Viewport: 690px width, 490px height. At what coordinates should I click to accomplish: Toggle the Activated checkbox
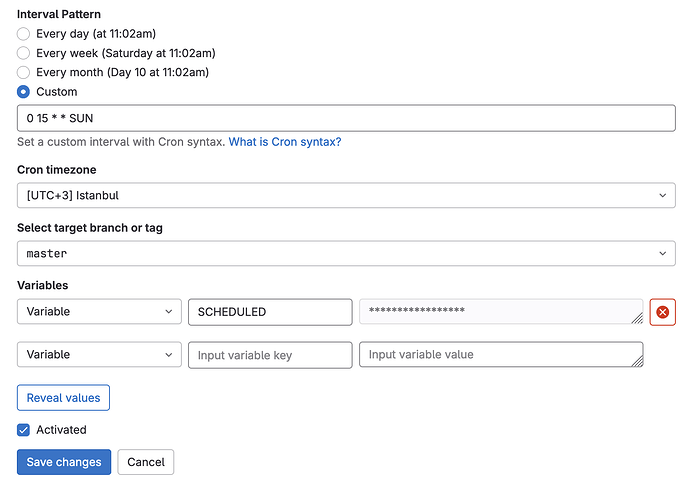[24, 430]
